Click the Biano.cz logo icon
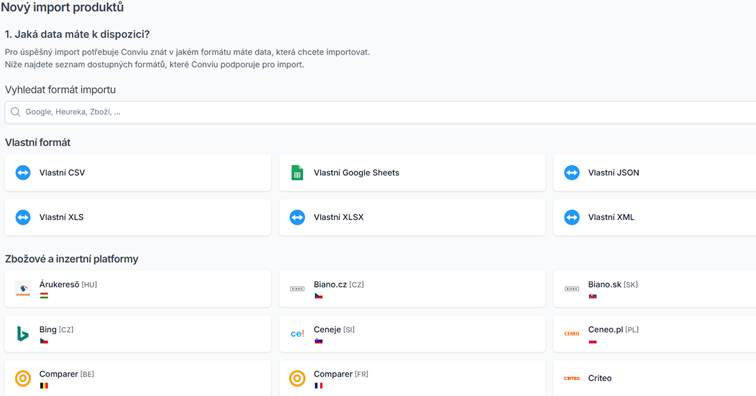Screen dimensions: 756x396 297,289
